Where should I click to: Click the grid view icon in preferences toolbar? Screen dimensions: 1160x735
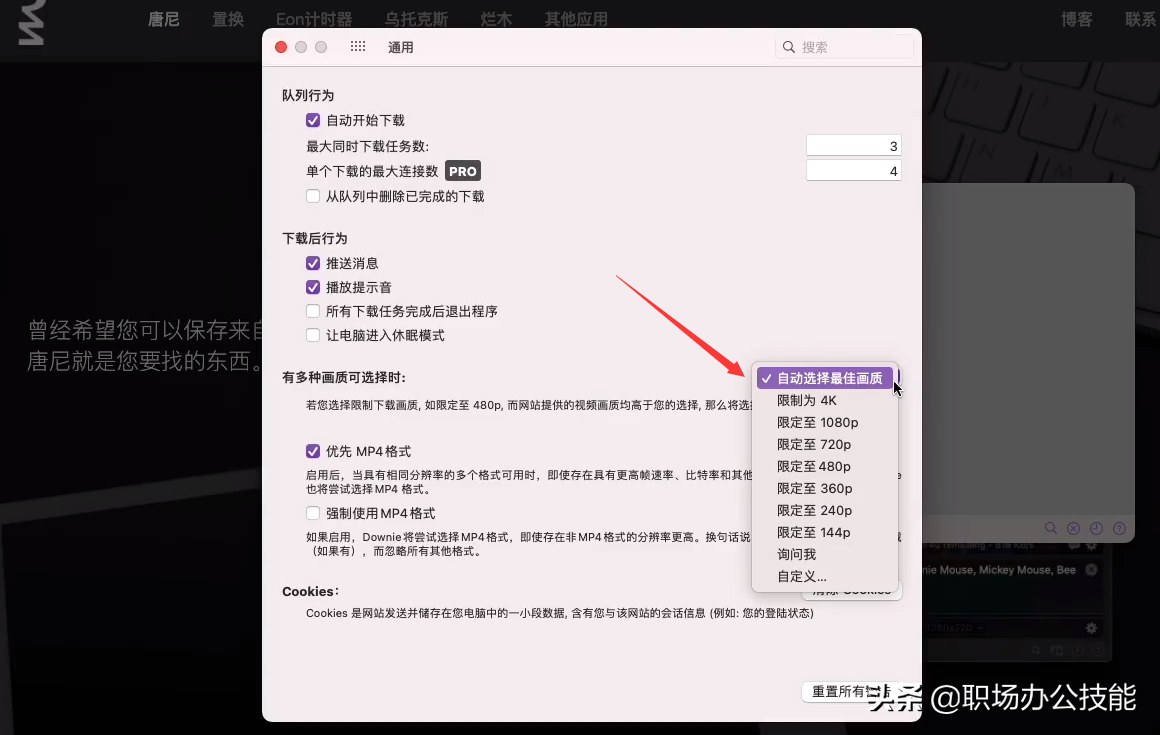tap(358, 46)
